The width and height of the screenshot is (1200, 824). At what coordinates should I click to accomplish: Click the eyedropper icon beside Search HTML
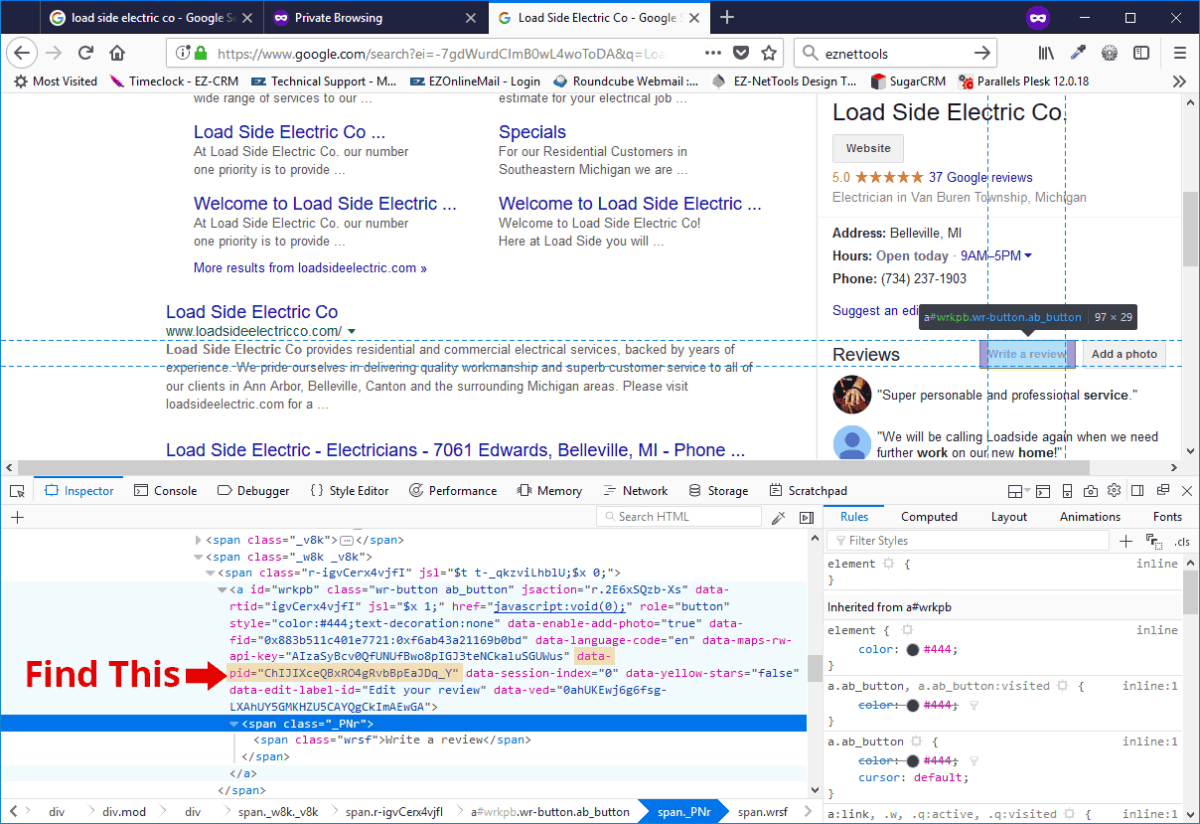point(779,517)
